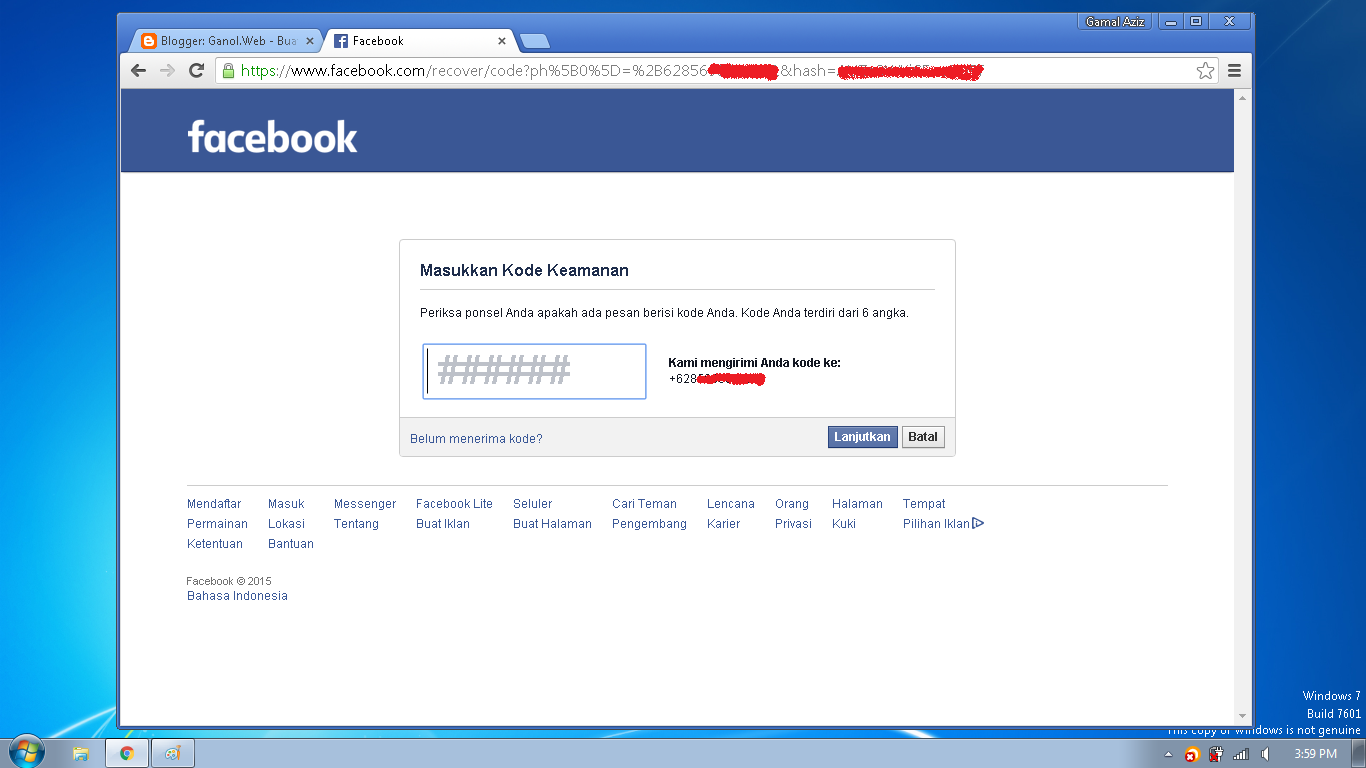Open the Tentang footer link
The width and height of the screenshot is (1366, 768).
356,524
